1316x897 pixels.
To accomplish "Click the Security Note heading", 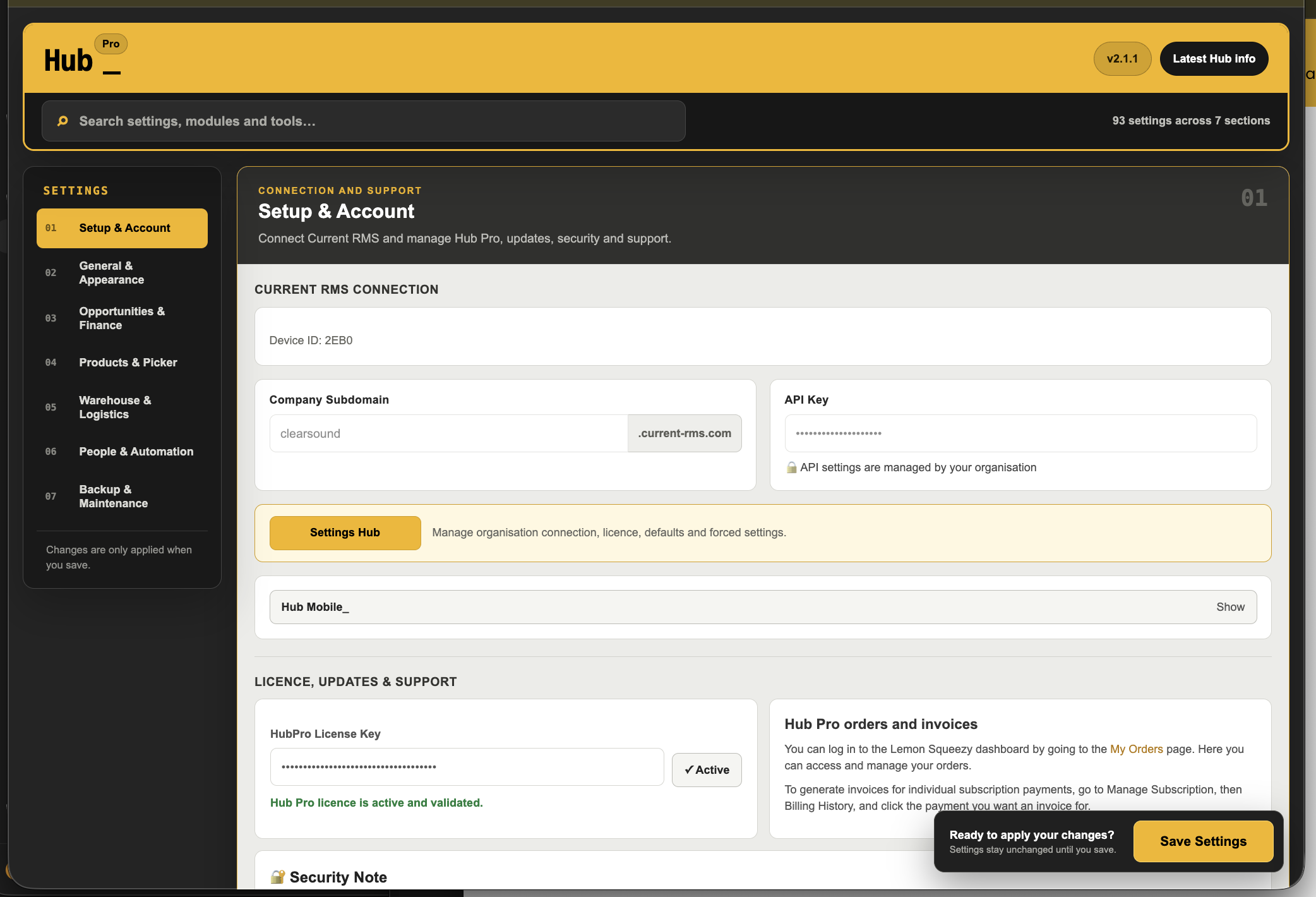I will pos(338,877).
